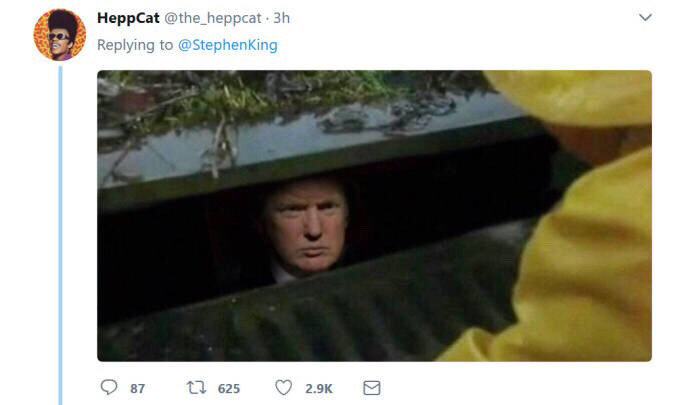This screenshot has height=405, width=690.
Task: Open the attached storm drain image
Action: click(x=374, y=216)
